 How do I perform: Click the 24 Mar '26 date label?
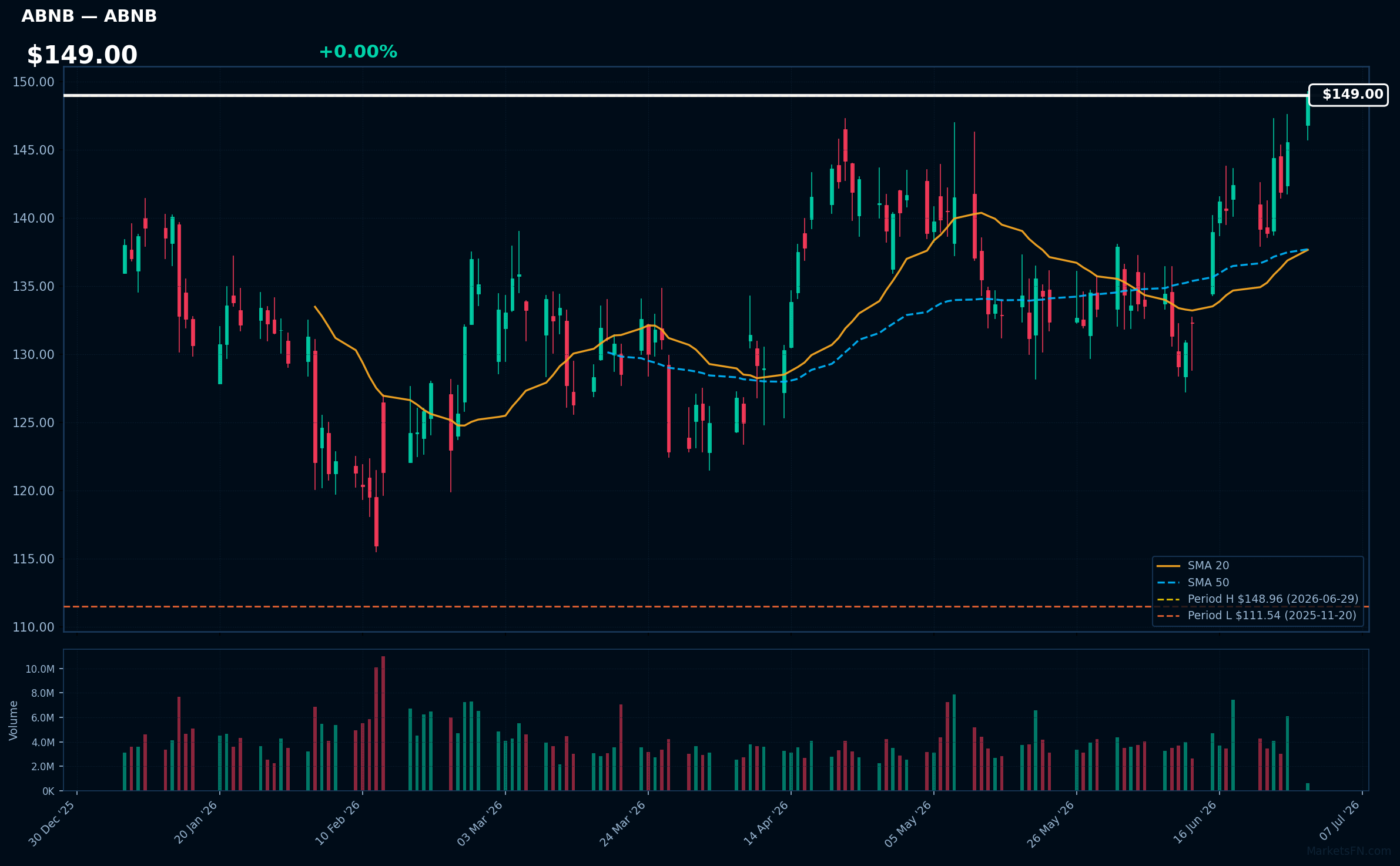click(x=623, y=823)
